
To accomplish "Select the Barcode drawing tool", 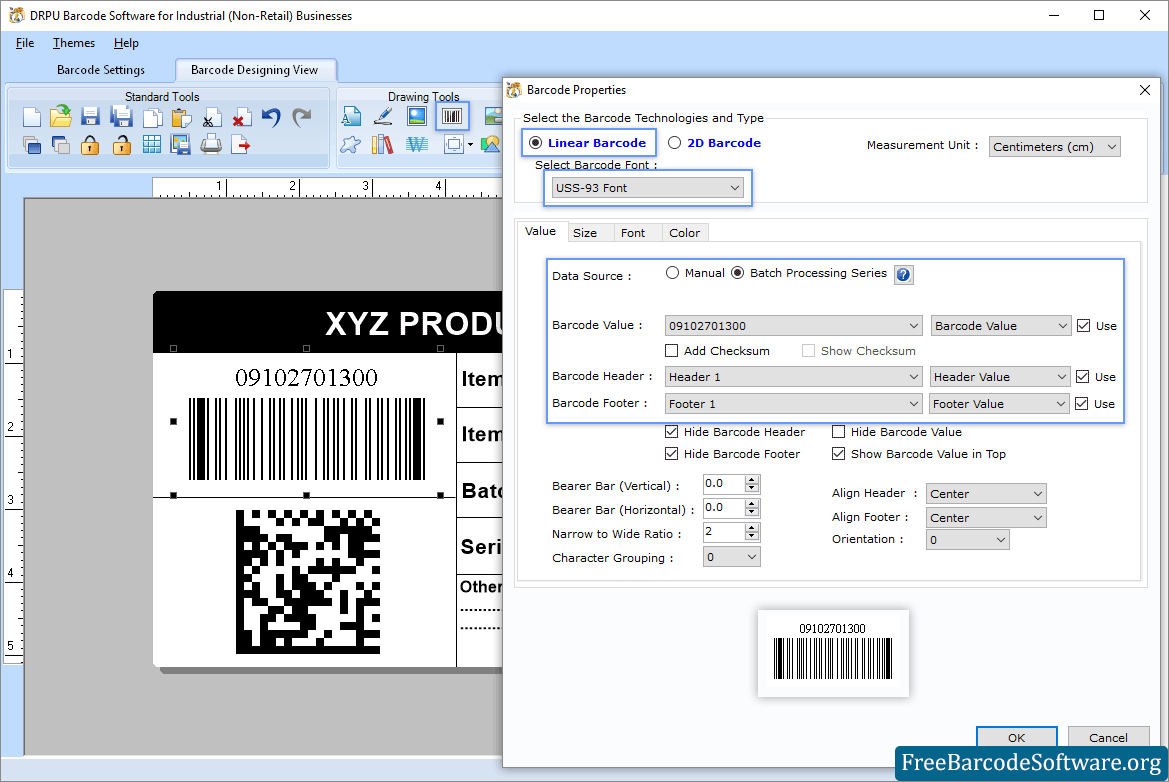I will coord(452,116).
